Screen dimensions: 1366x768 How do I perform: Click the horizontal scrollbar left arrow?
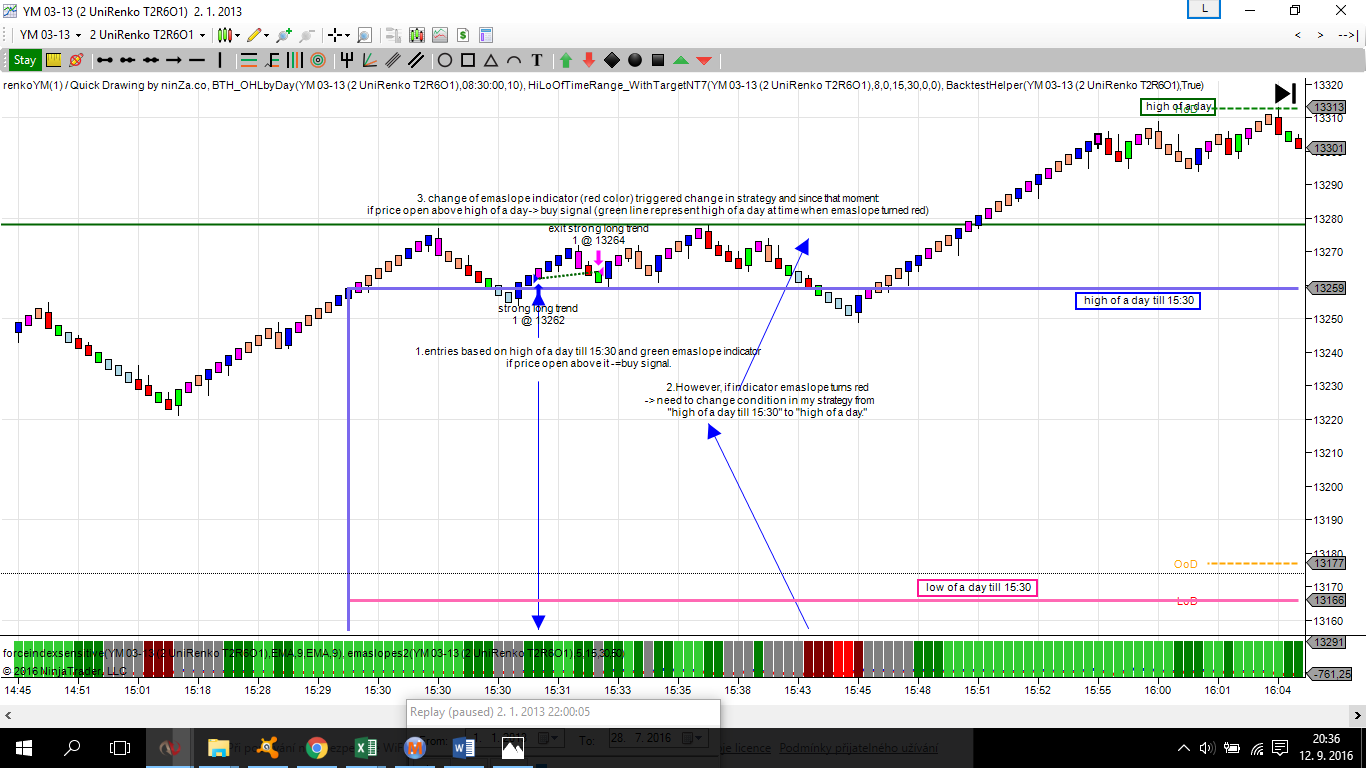(8, 715)
